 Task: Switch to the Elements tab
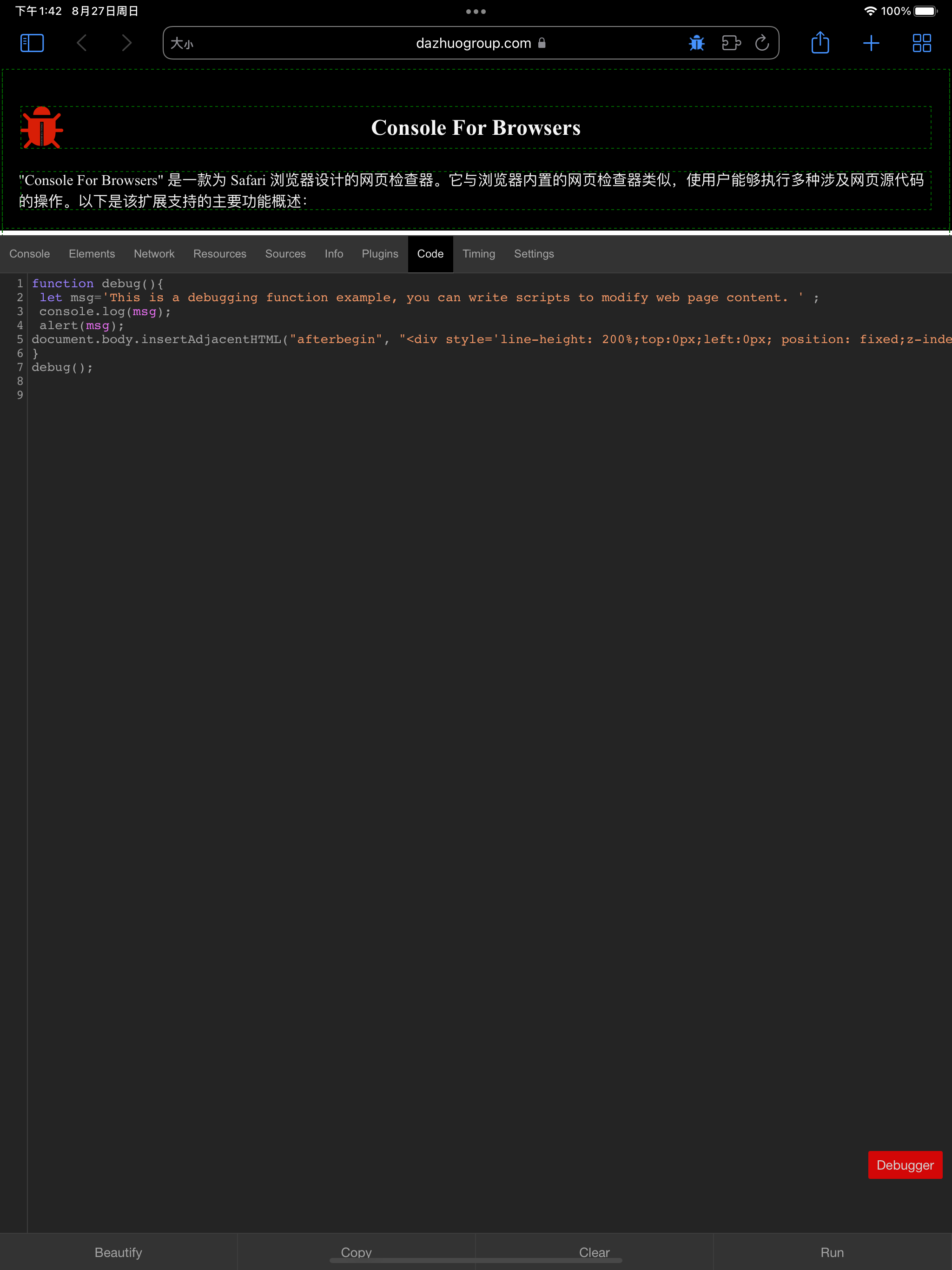pyautogui.click(x=92, y=254)
